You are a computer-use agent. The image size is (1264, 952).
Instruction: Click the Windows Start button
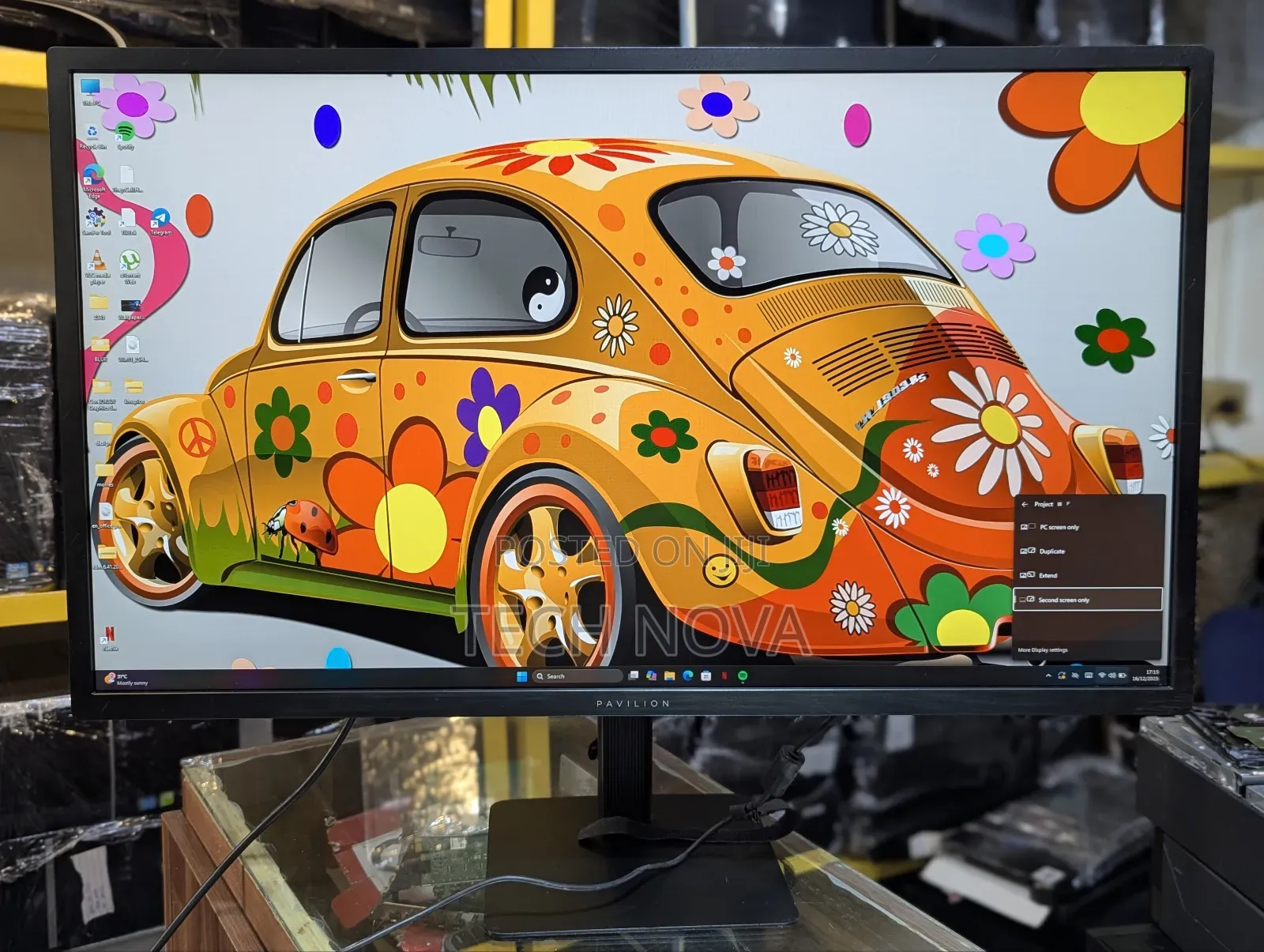521,676
